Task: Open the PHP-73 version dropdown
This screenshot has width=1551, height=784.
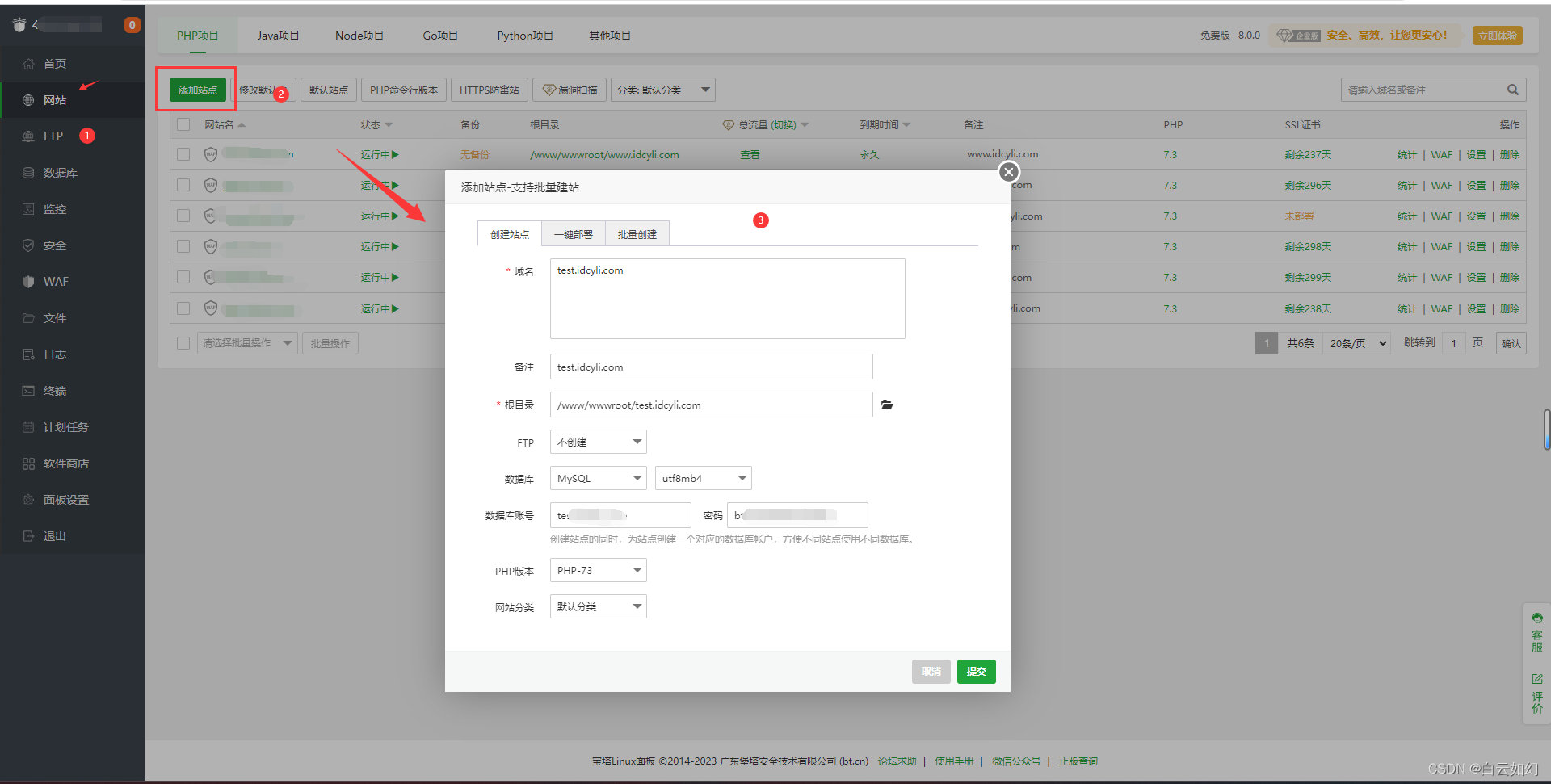Action: (x=599, y=570)
